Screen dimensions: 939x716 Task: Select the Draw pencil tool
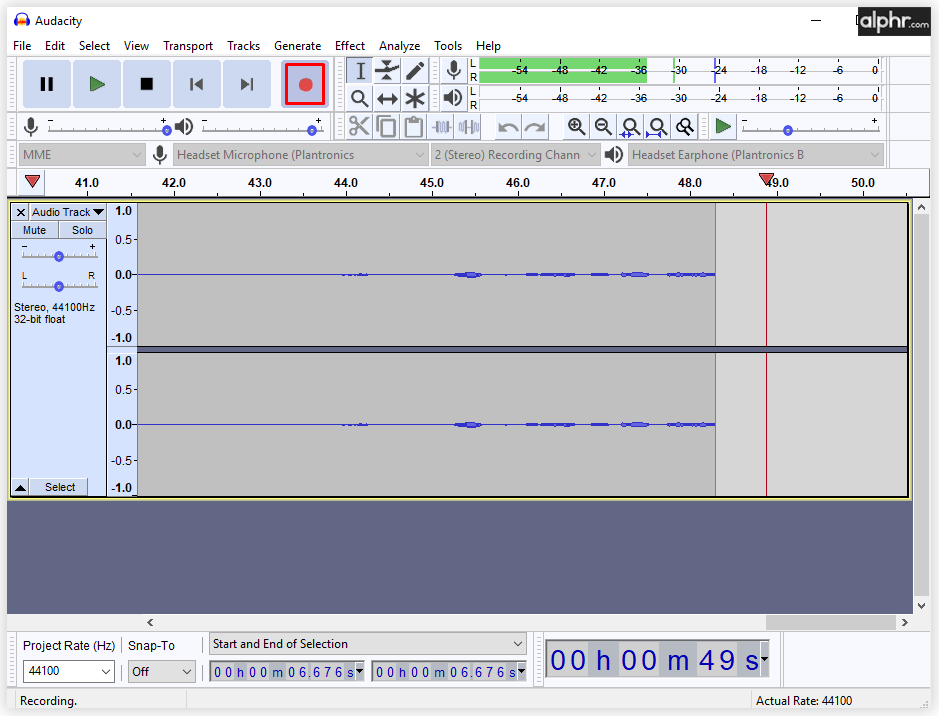[415, 71]
